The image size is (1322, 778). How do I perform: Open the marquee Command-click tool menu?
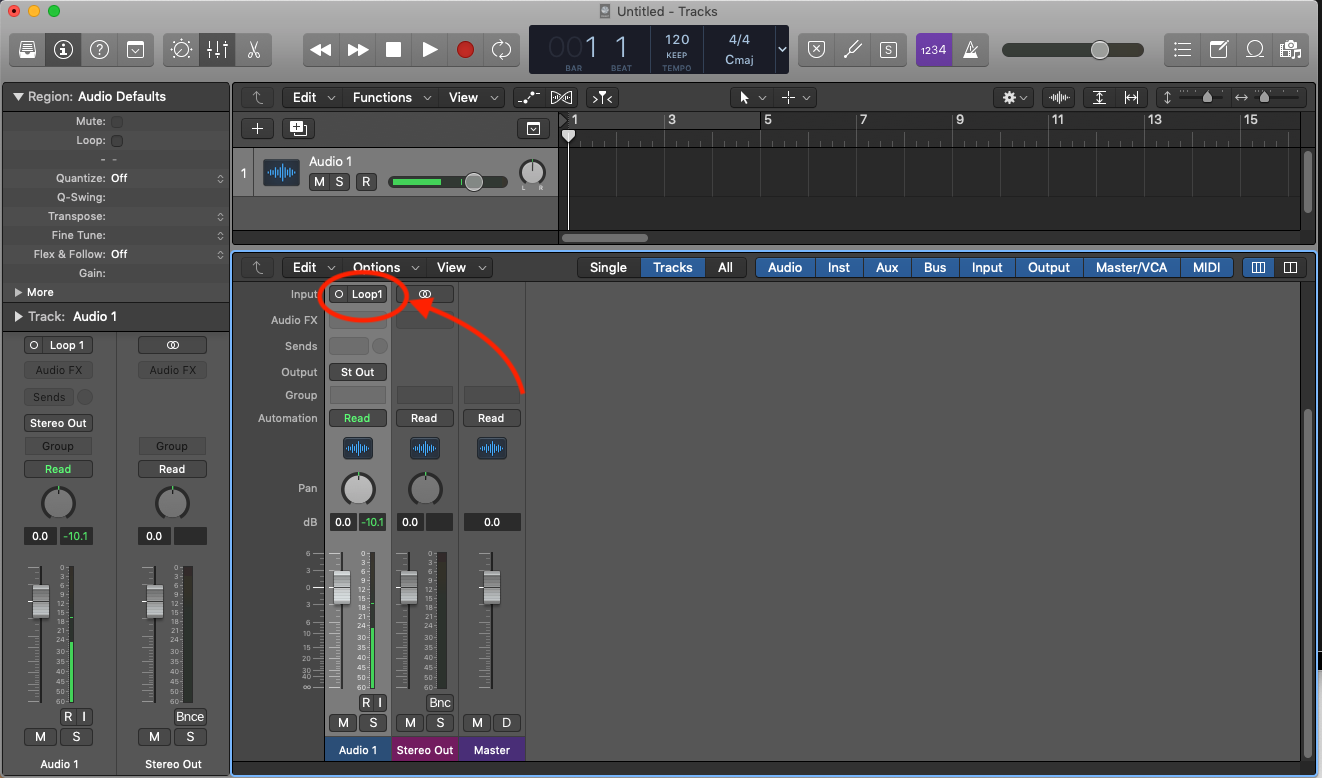(x=795, y=97)
